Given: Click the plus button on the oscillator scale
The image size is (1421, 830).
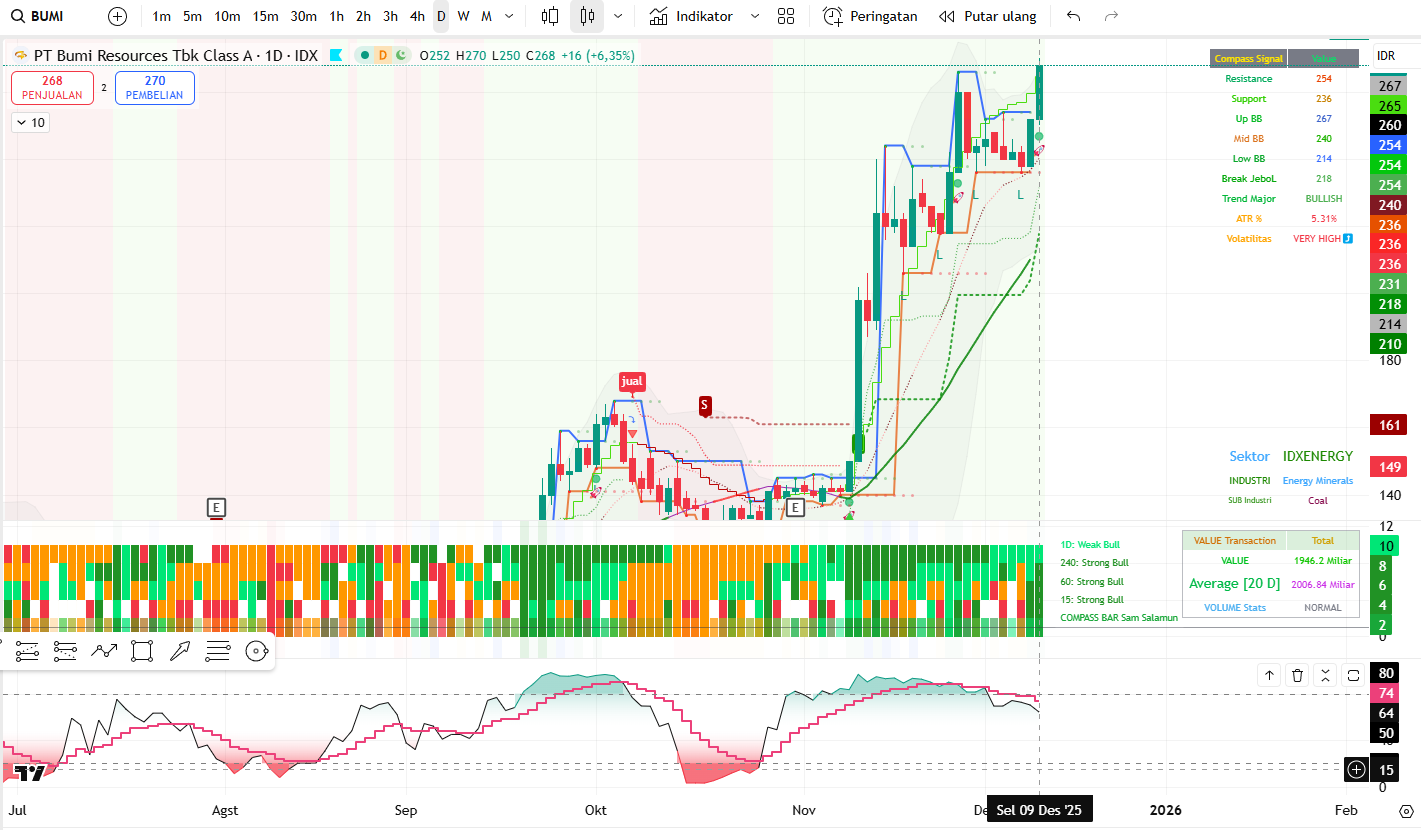Looking at the screenshot, I should (1356, 769).
